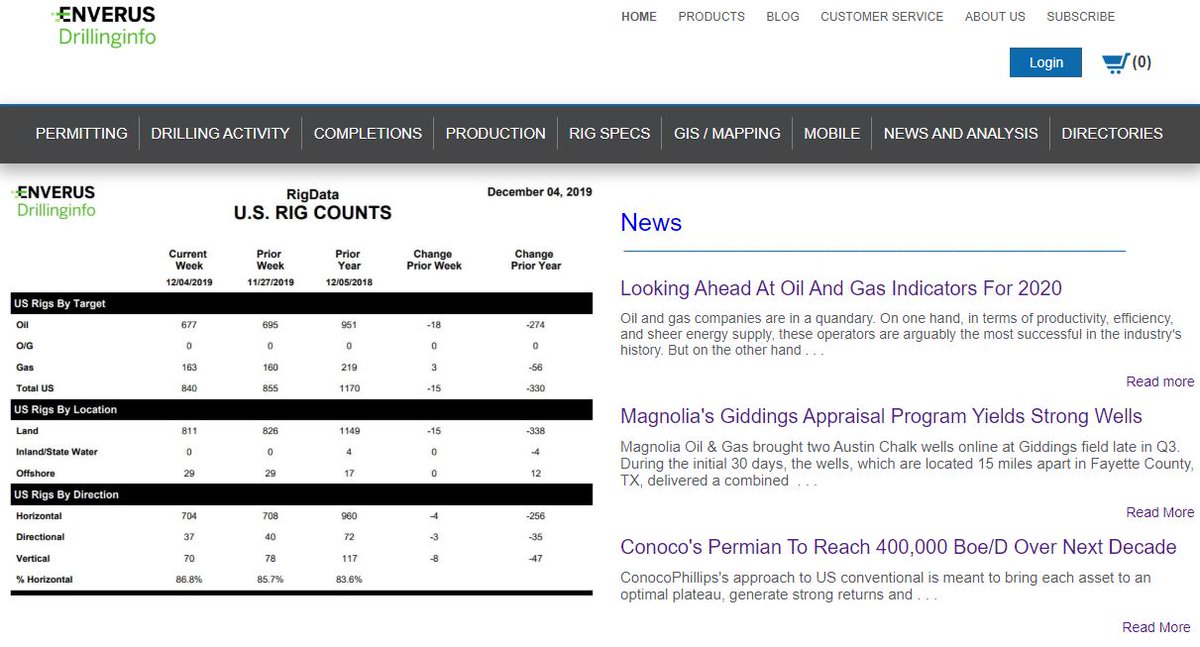Viewport: 1200px width, 647px height.
Task: Open Looking Ahead At Oil And Gas article
Action: (x=841, y=288)
